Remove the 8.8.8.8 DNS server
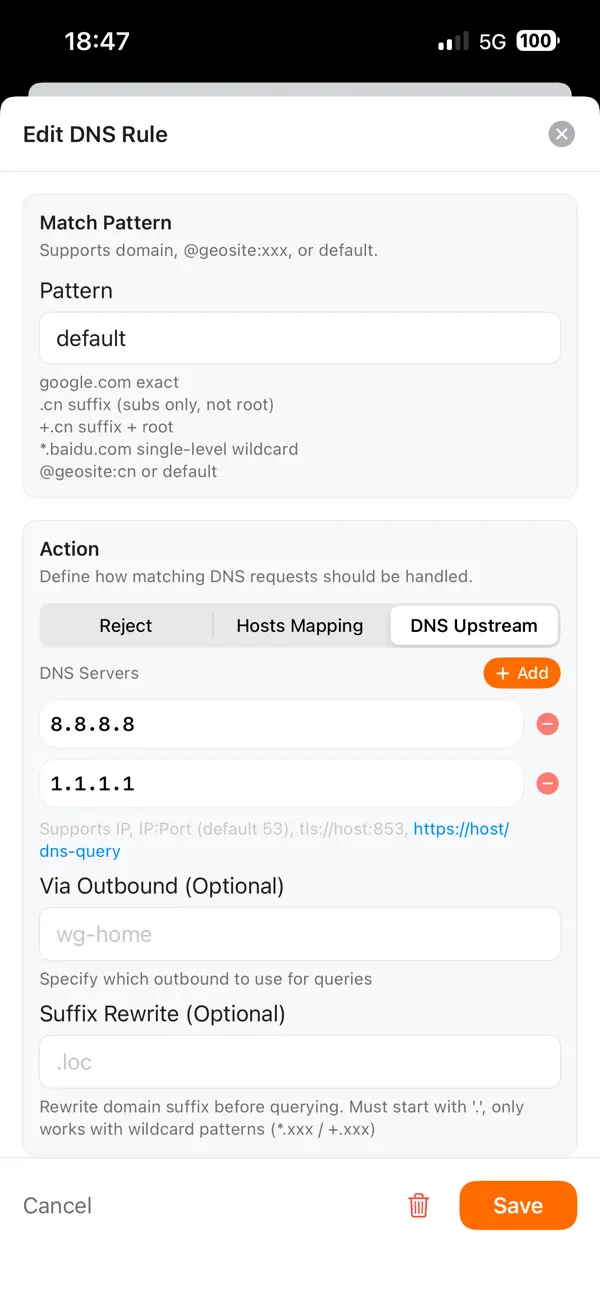This screenshot has width=600, height=1300. [x=548, y=724]
